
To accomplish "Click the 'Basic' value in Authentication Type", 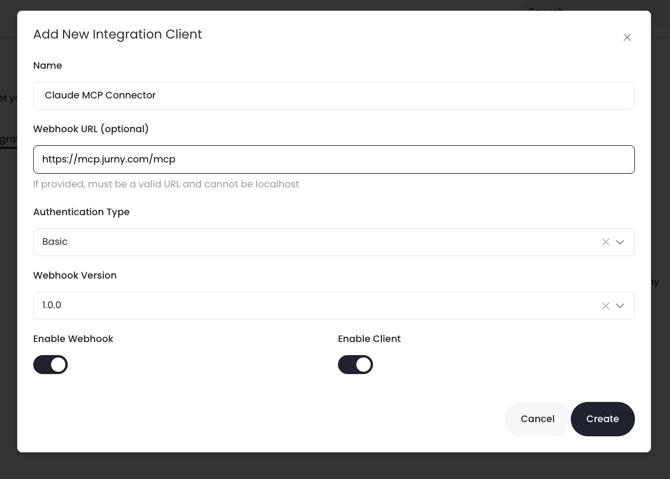I will tap(56, 242).
